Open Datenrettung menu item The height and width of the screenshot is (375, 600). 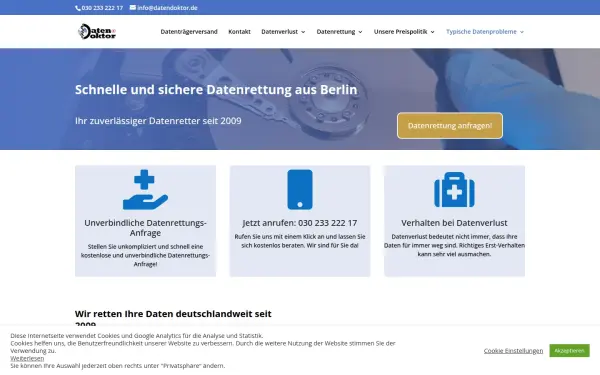click(x=336, y=32)
